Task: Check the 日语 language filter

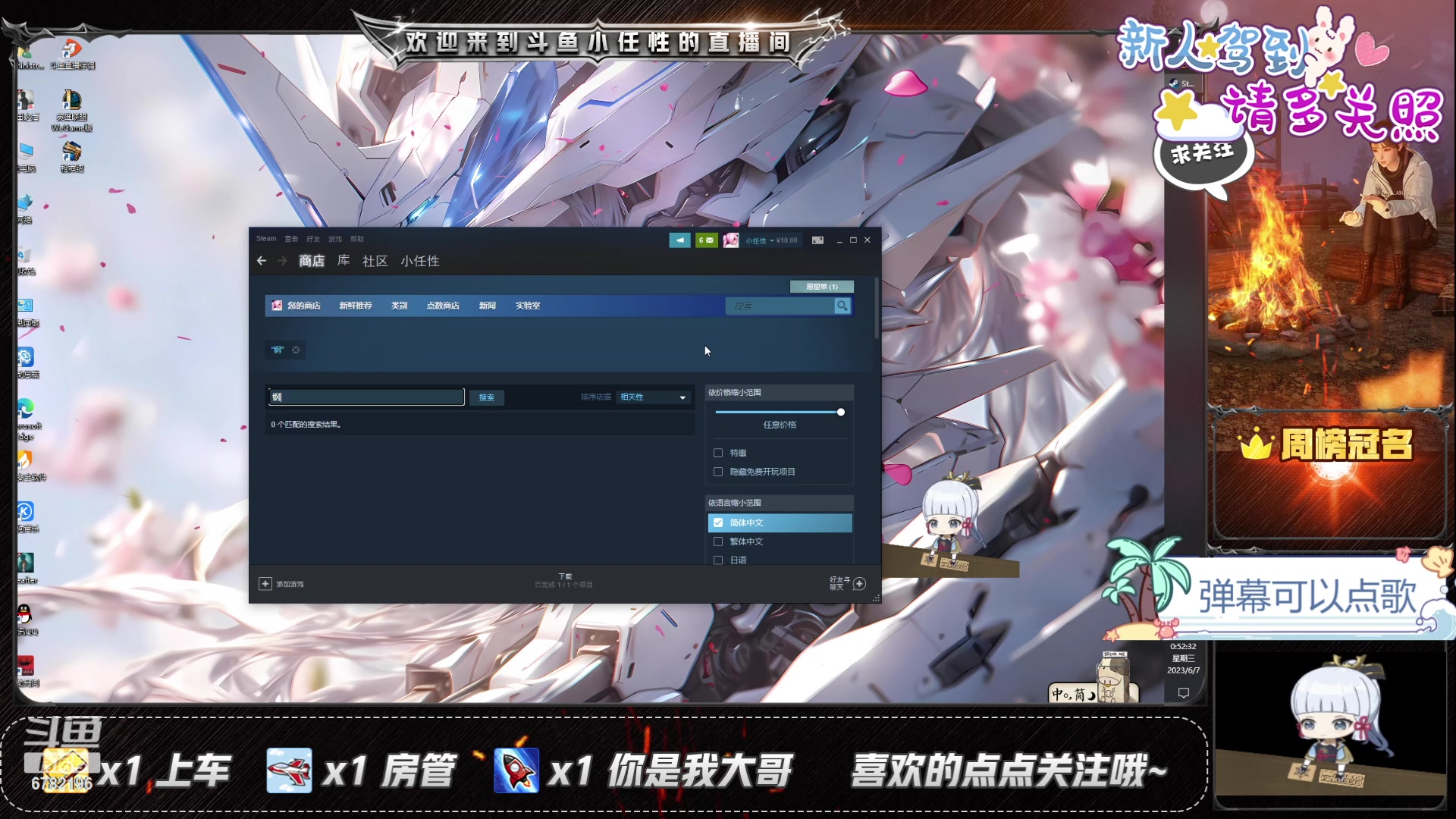Action: 718,560
